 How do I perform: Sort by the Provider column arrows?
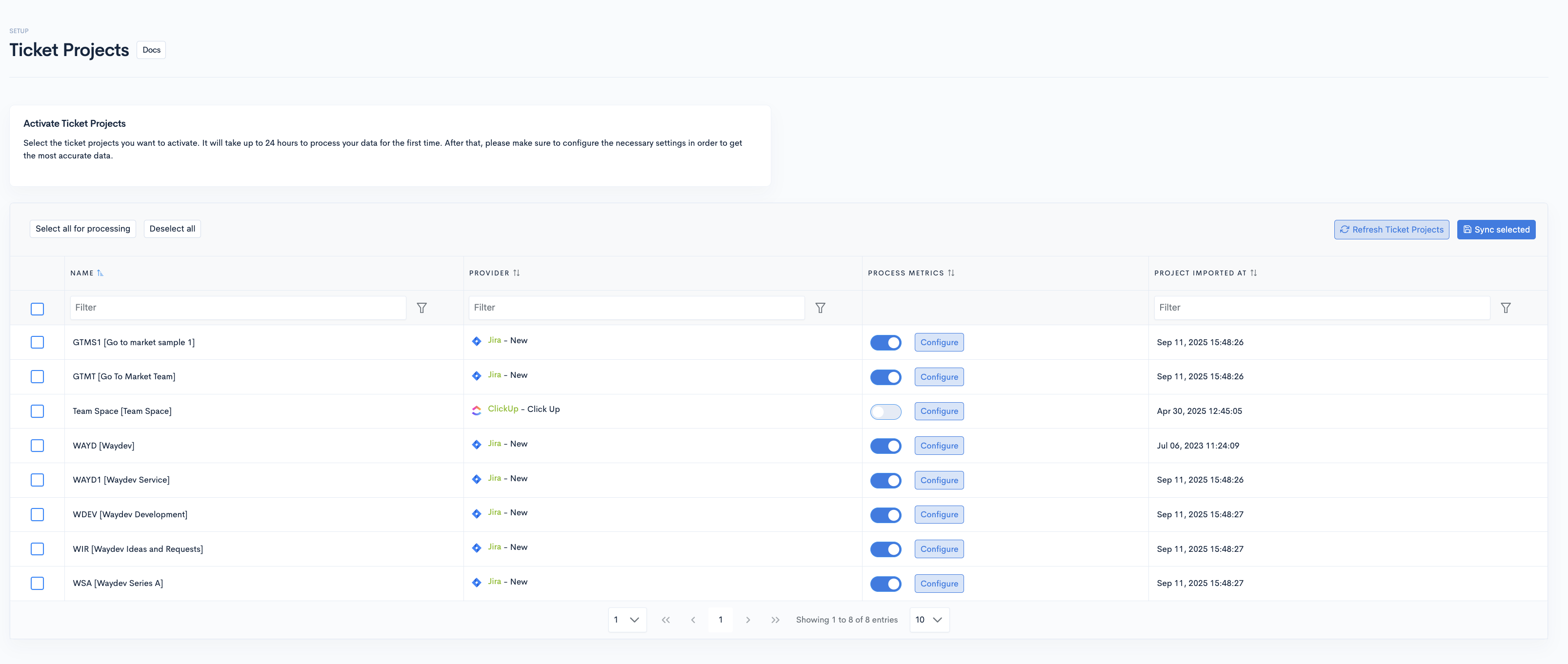point(516,273)
